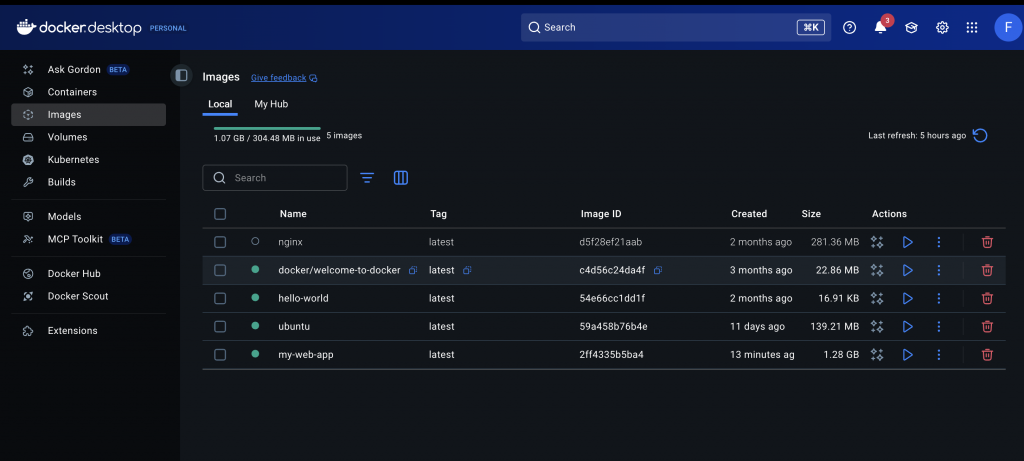This screenshot has height=461, width=1024.
Task: Open more actions menu for my-web-app
Action: coord(938,354)
